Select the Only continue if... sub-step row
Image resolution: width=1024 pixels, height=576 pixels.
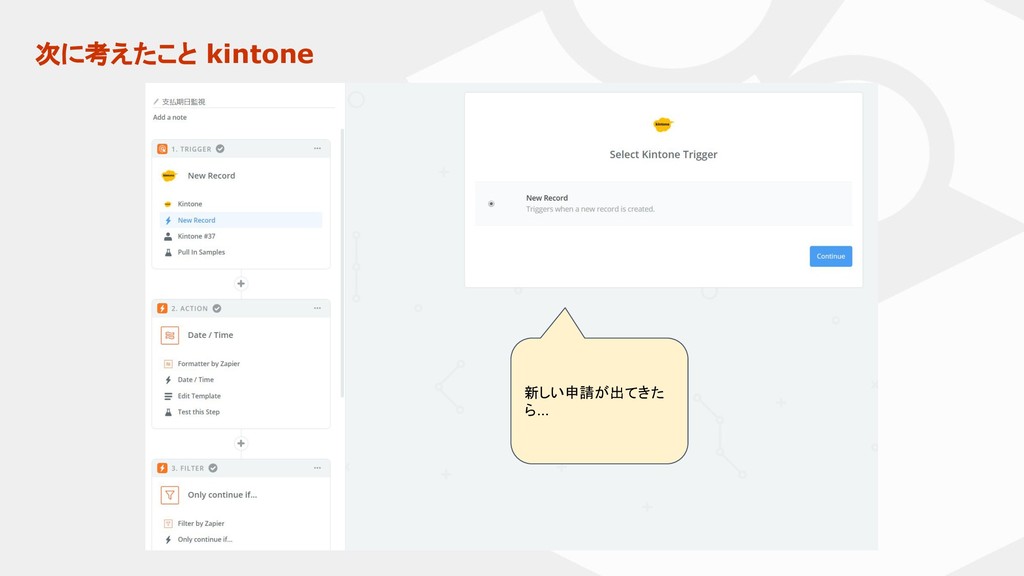pyautogui.click(x=241, y=539)
